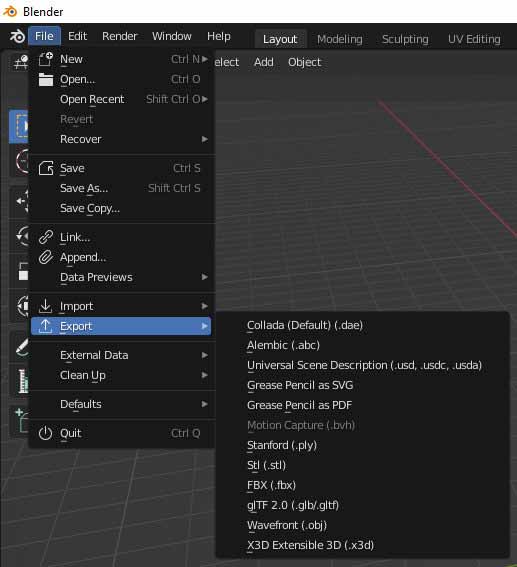Export as X3D Extensible 3D (.x3d)
Screen dimensions: 517x567
click(363, 545)
